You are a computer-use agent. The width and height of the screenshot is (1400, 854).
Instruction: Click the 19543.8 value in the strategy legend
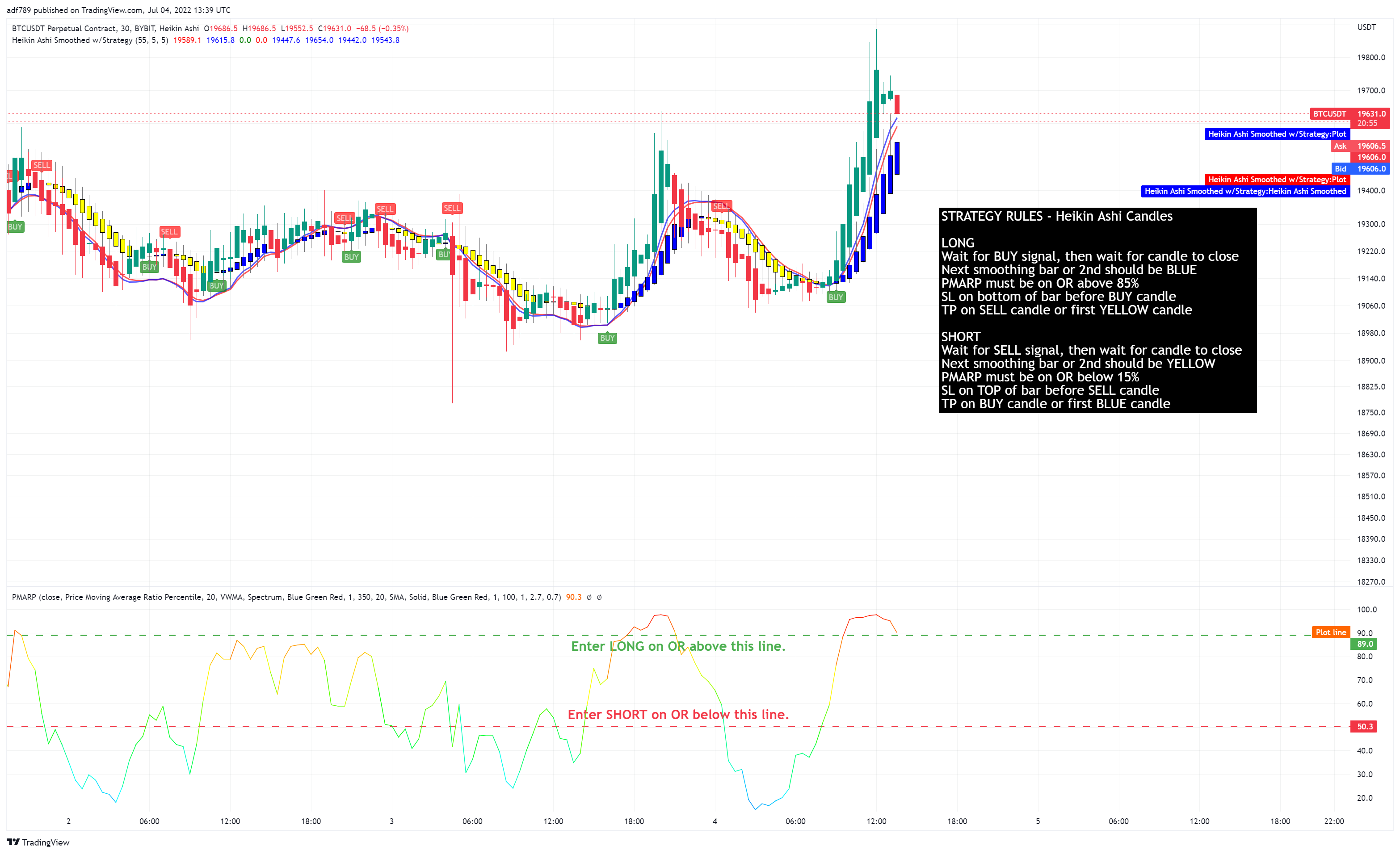[385, 40]
